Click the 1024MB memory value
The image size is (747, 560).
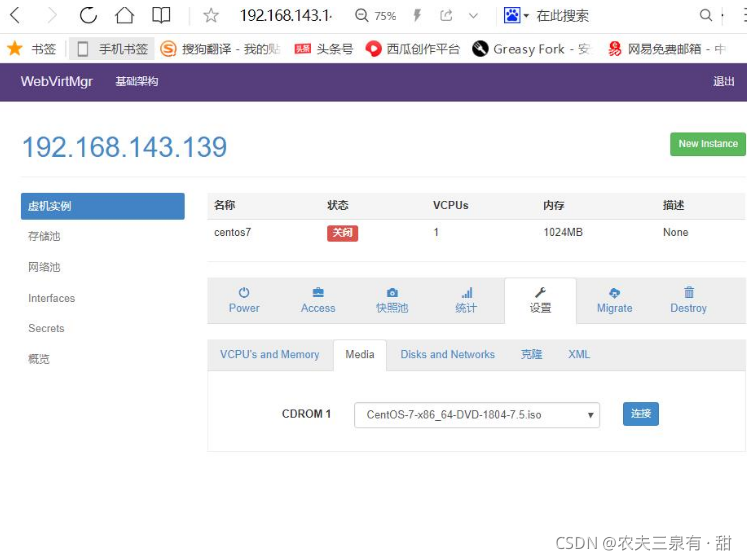(x=563, y=233)
